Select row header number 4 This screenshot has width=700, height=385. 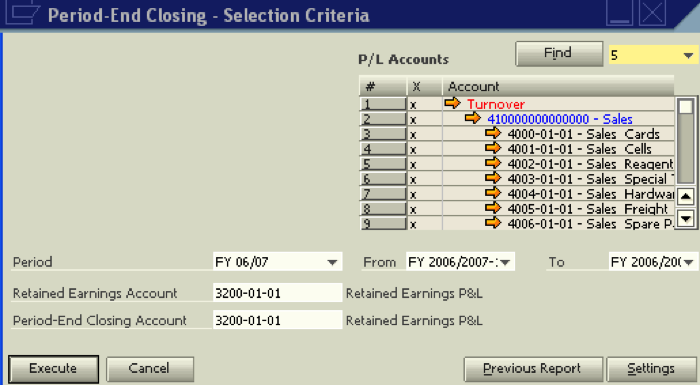[x=383, y=149]
